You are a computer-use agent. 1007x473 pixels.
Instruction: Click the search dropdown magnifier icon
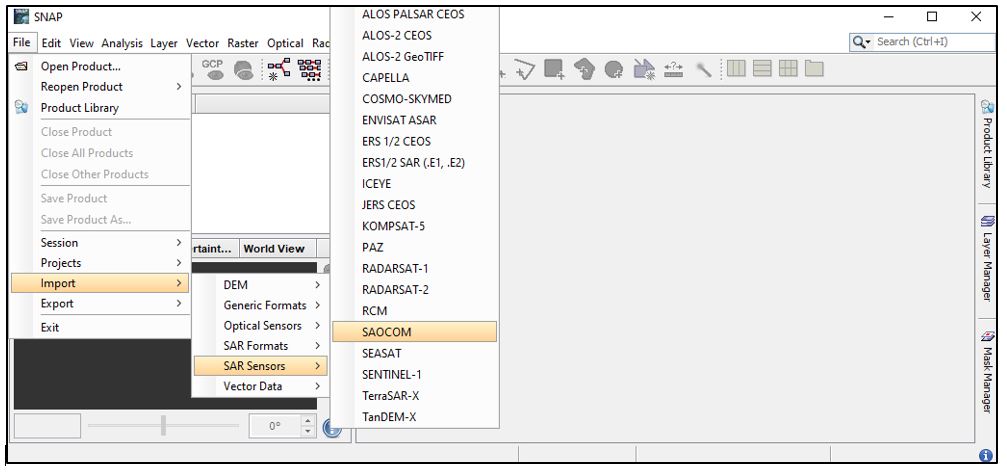[x=861, y=42]
